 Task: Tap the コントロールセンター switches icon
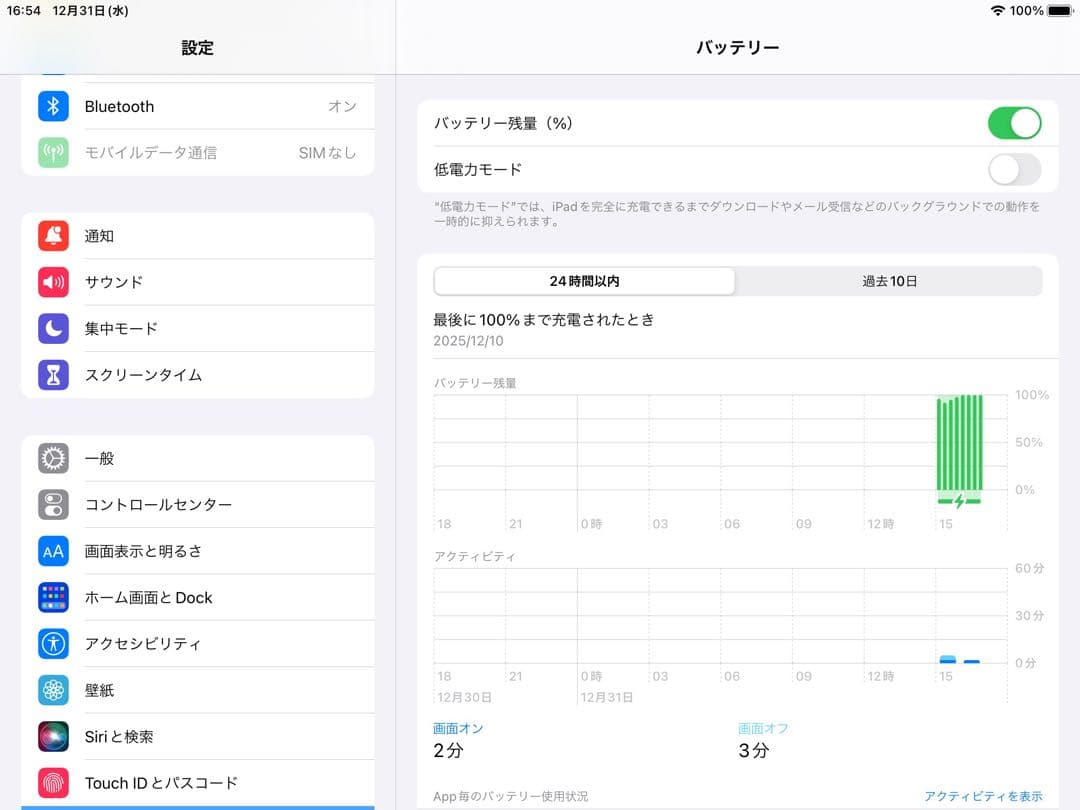53,505
